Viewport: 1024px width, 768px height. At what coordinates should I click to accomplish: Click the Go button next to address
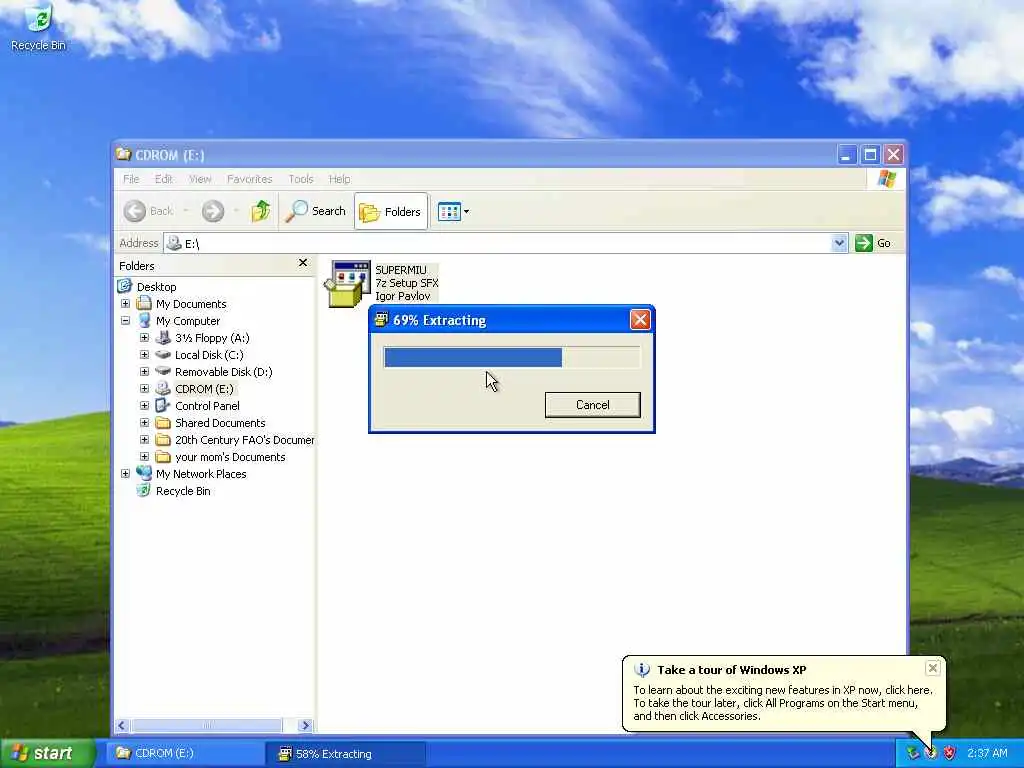pyautogui.click(x=873, y=243)
